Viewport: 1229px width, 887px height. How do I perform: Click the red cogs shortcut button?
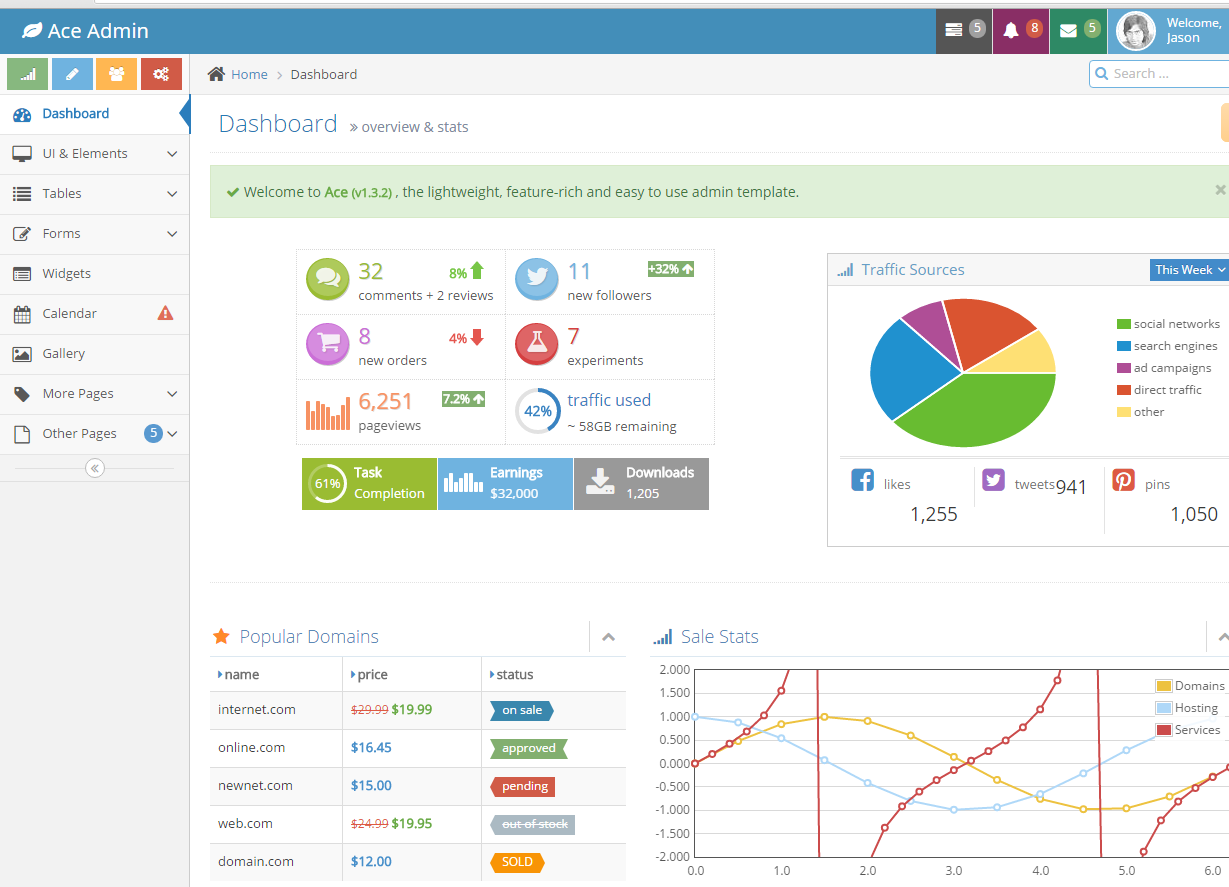161,74
